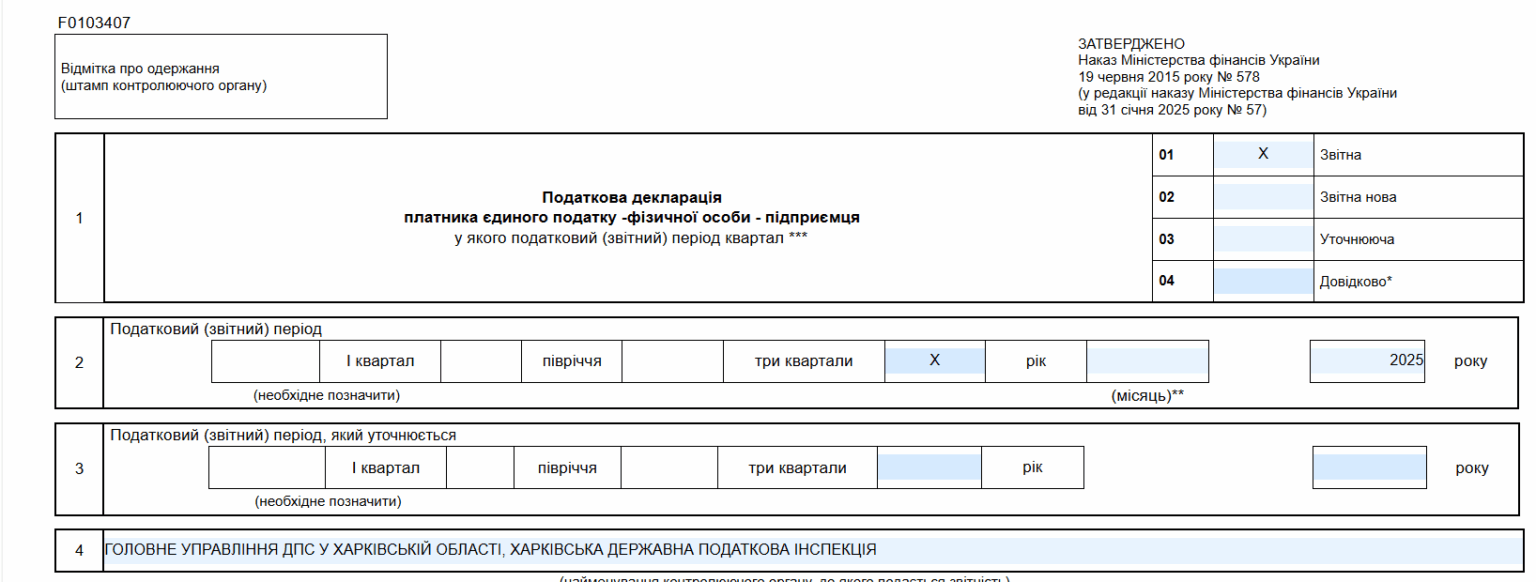
Task: Click the місяць field in row 2
Action: click(x=1147, y=361)
